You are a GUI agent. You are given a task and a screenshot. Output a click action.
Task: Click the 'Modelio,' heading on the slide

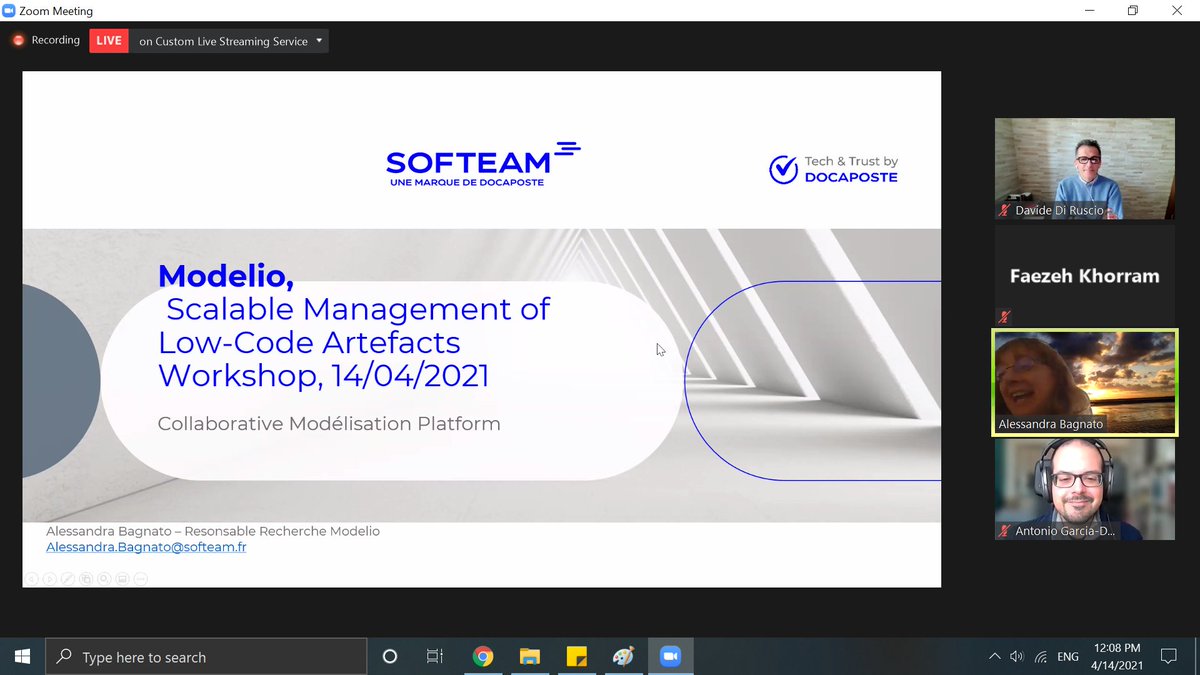tap(226, 275)
